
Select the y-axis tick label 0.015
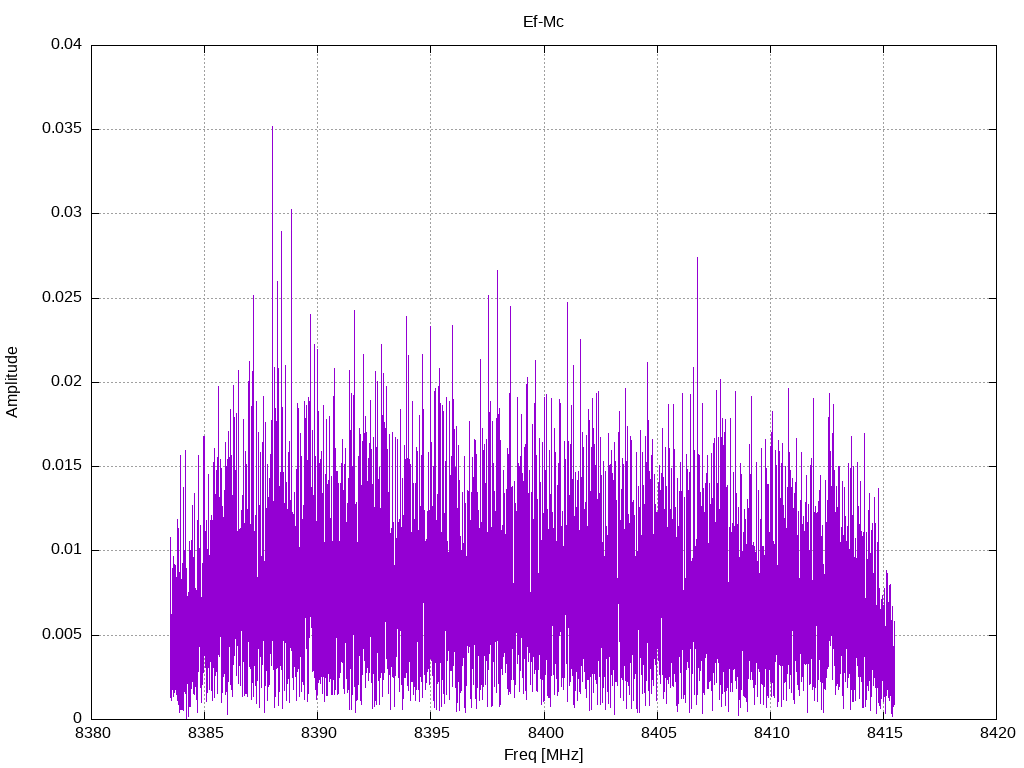click(62, 466)
